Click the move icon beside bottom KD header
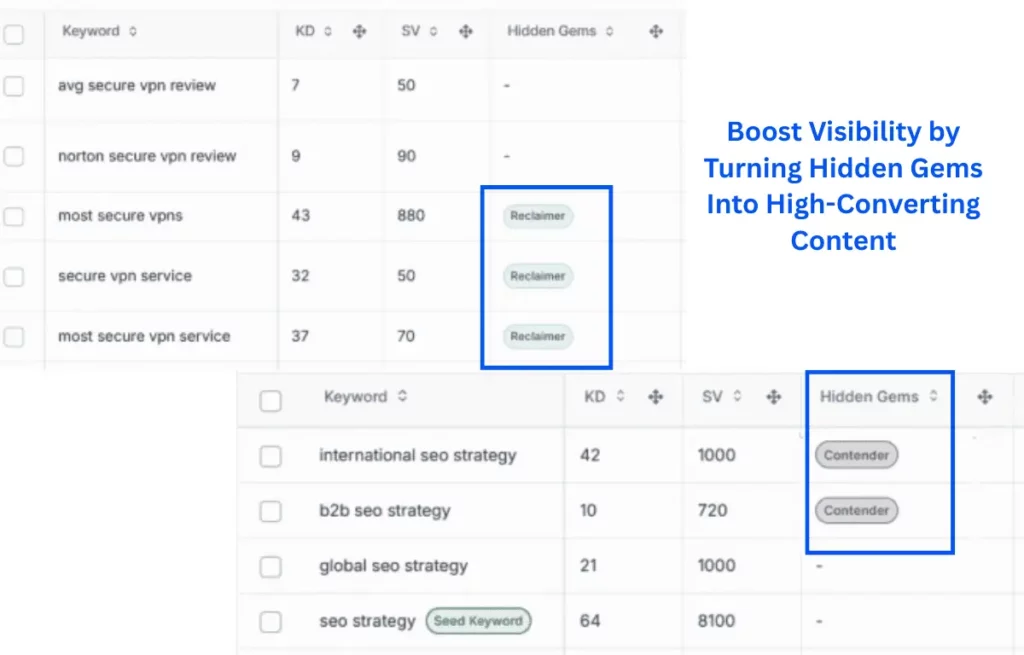Viewport: 1024px width, 655px height. 655,396
